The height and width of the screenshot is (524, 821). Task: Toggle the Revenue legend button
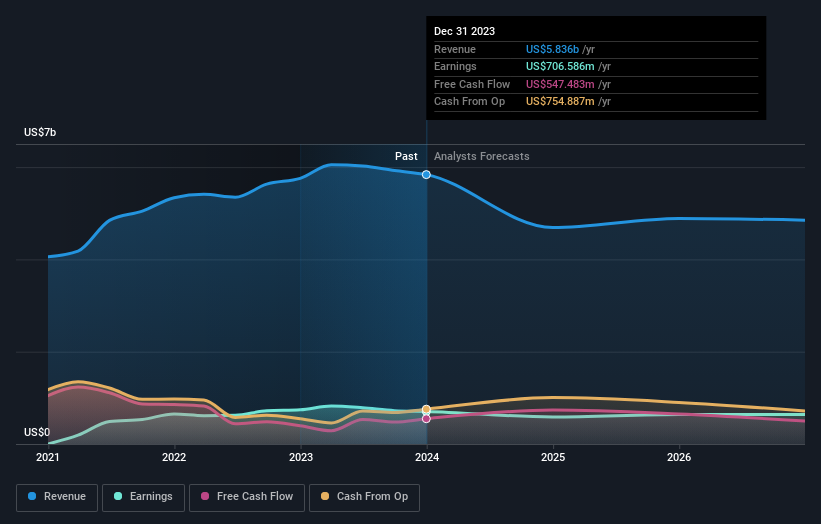[x=57, y=497]
